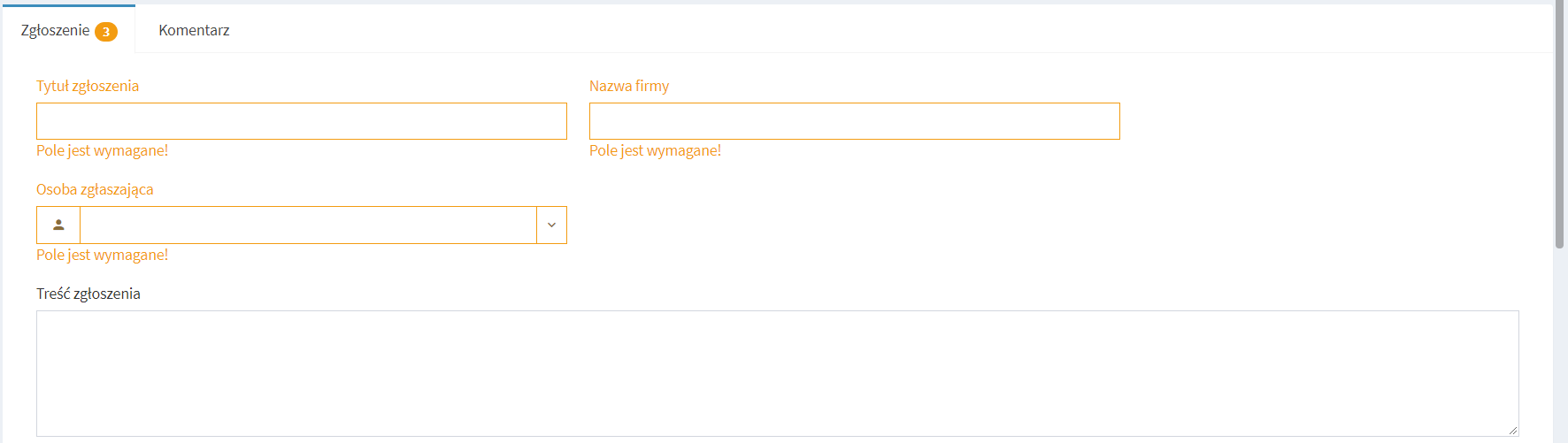The height and width of the screenshot is (443, 1568).
Task: Focus the Tytuł zgłoszenia input field
Action: 302,121
